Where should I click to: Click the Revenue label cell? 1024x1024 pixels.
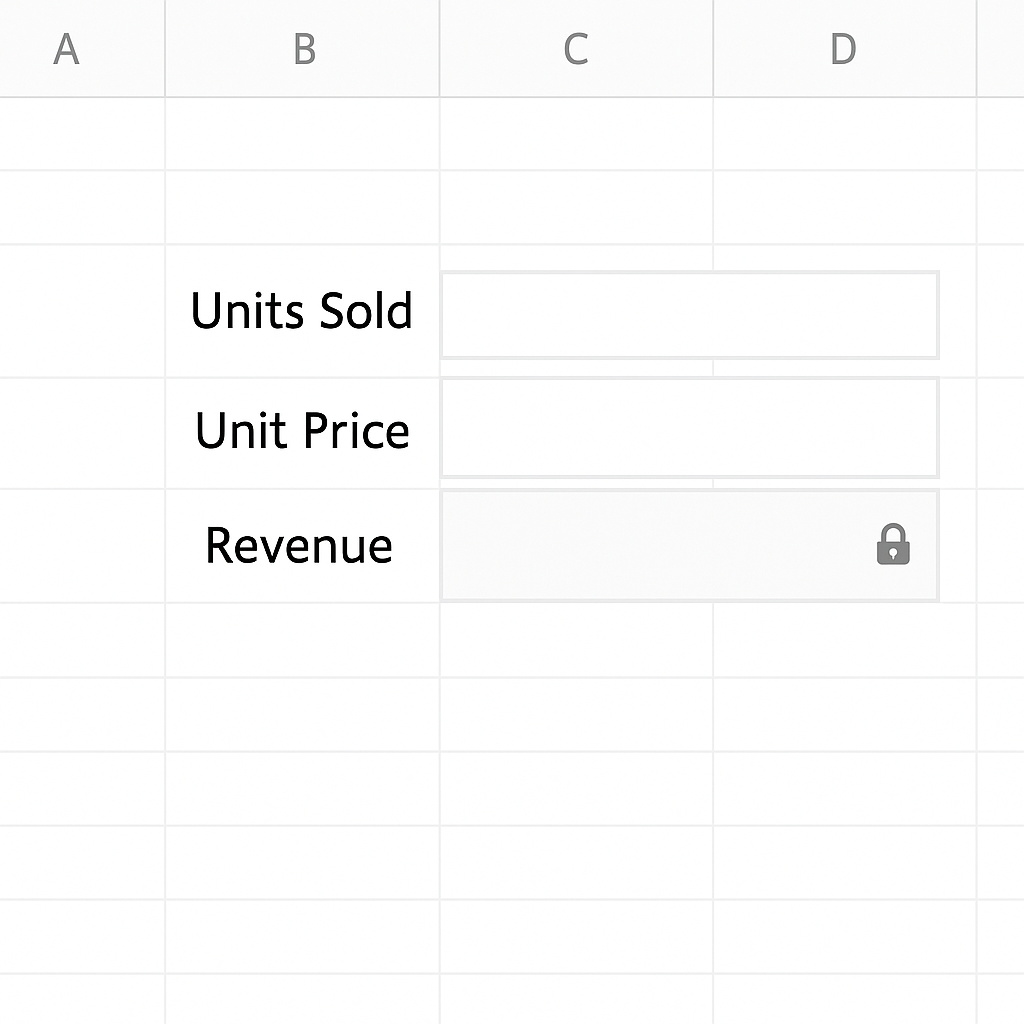(302, 545)
